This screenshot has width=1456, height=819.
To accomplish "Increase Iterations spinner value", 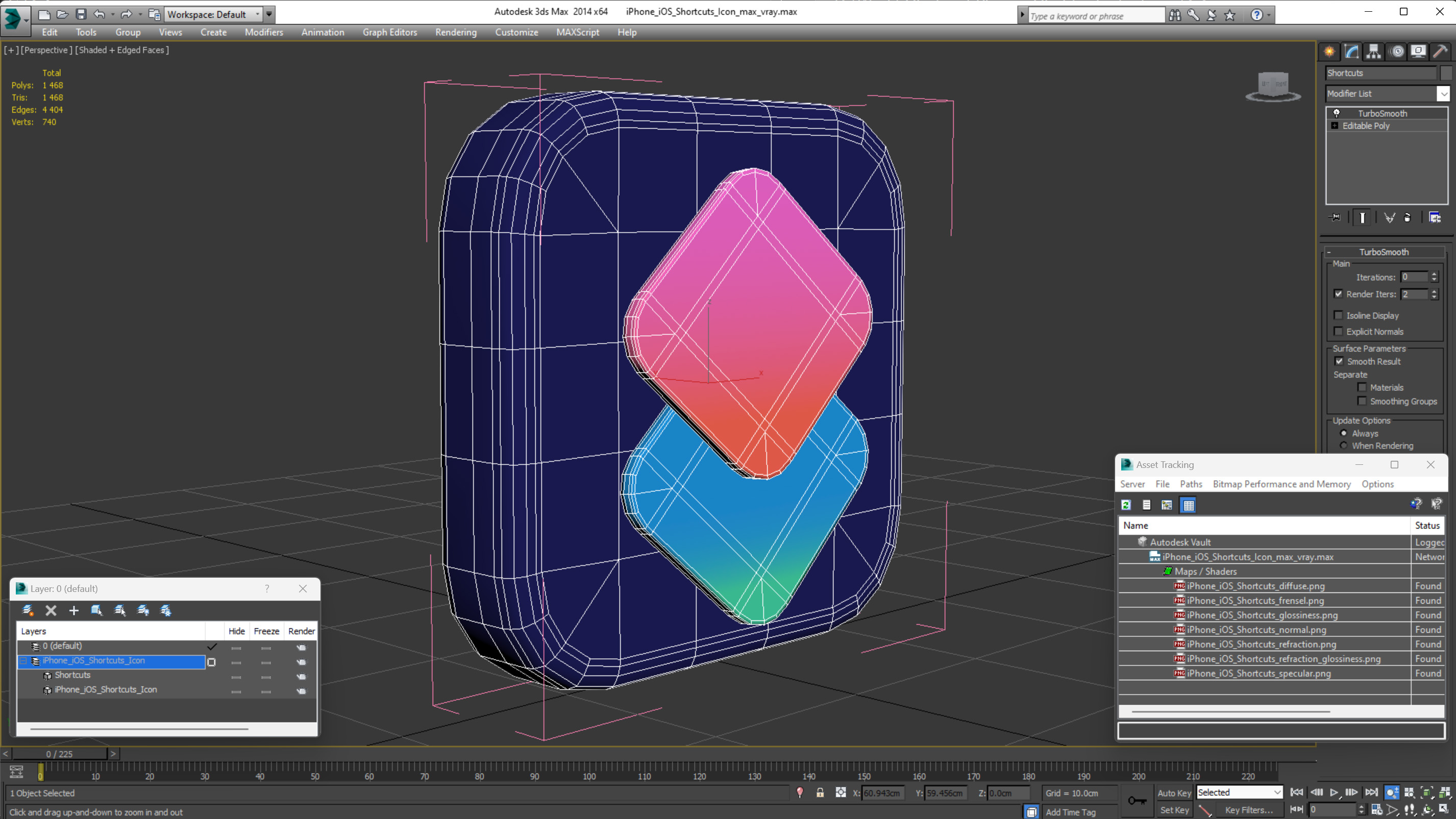I will [1434, 274].
